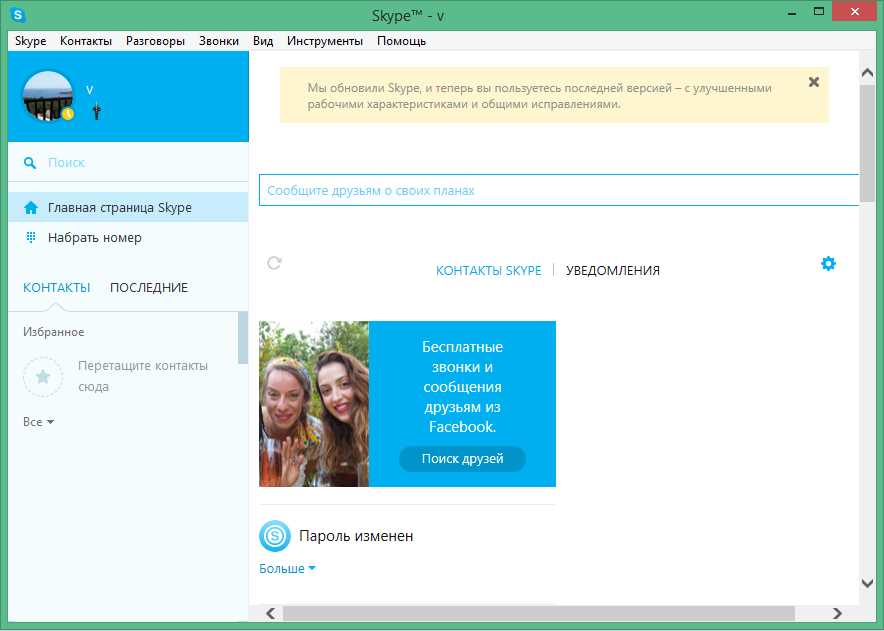The width and height of the screenshot is (884, 631).
Task: Click the search magnifier icon
Action: (x=30, y=163)
